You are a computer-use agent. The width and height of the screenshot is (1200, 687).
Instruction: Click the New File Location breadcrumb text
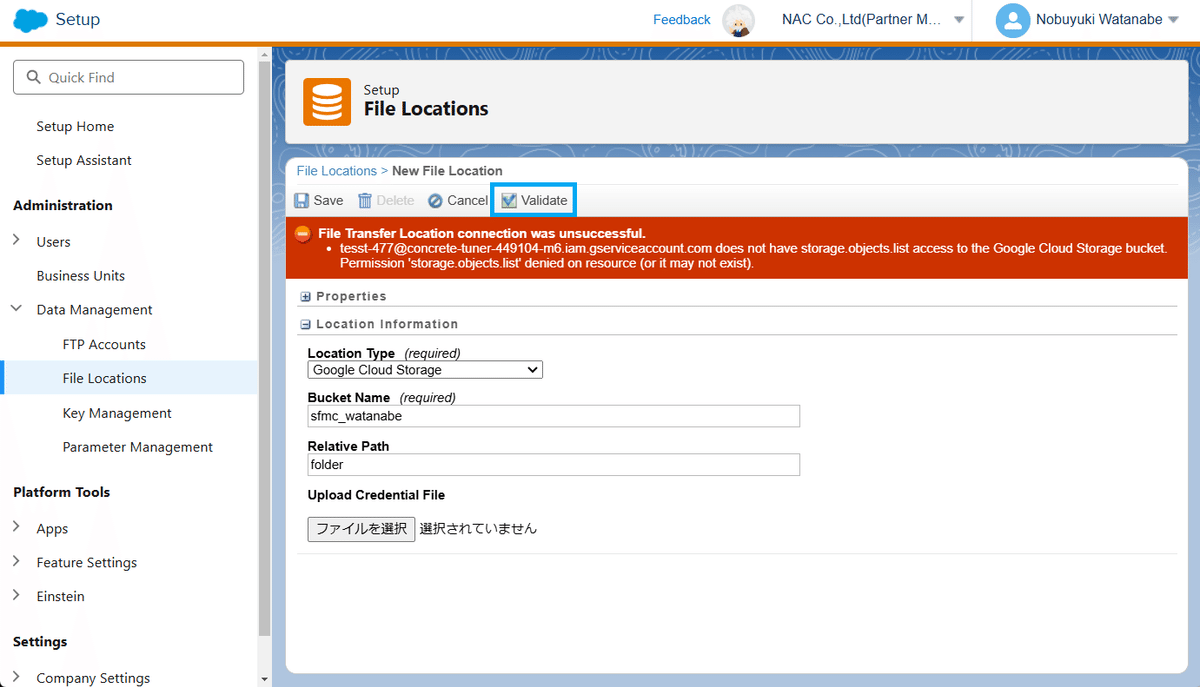447,171
